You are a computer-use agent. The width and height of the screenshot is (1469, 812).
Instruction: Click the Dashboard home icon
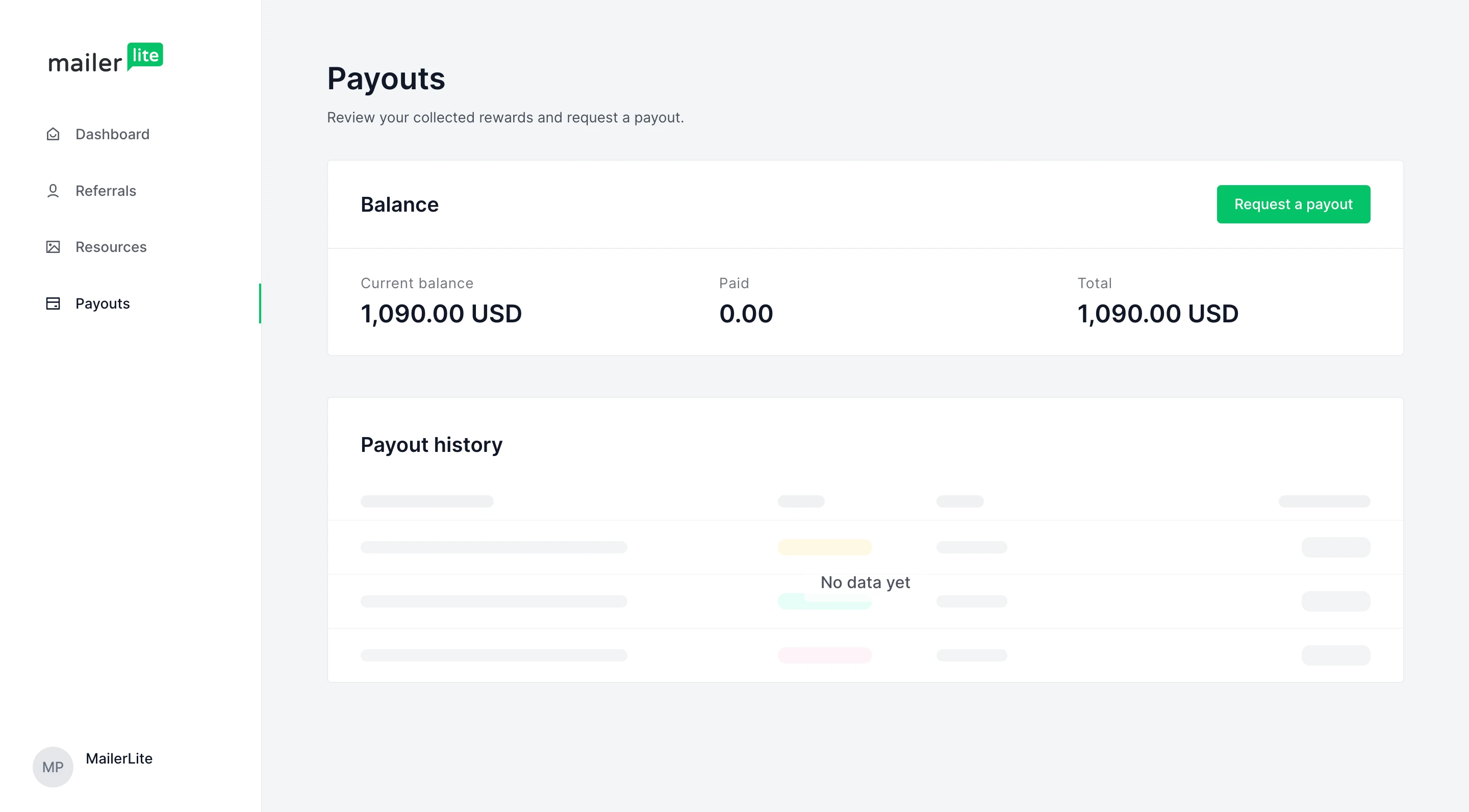tap(53, 134)
